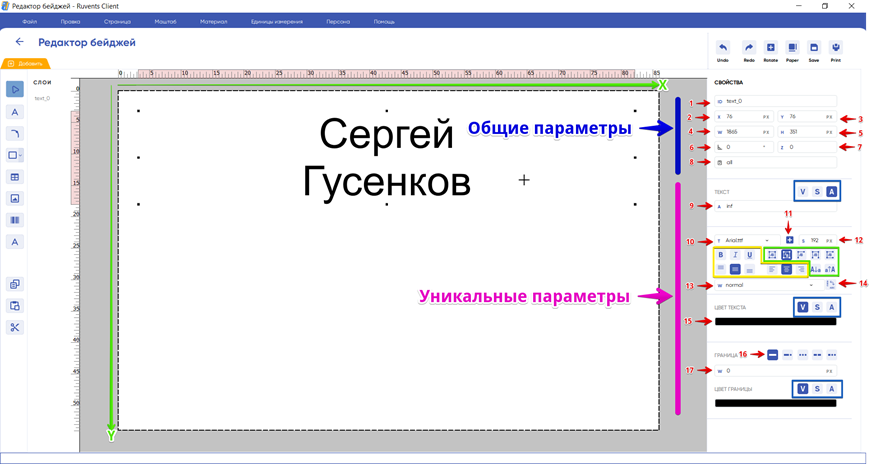
Task: Select S mode in the ТЕКСТ section
Action: pos(817,192)
